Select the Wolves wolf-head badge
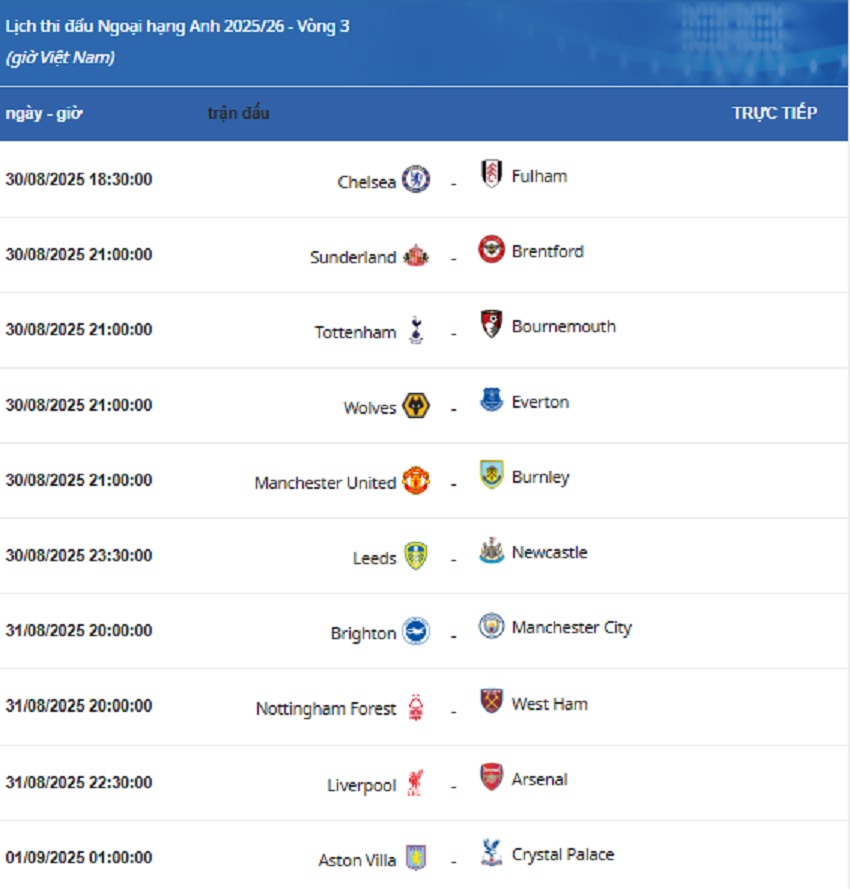Screen dimensions: 850x889 coord(416,405)
